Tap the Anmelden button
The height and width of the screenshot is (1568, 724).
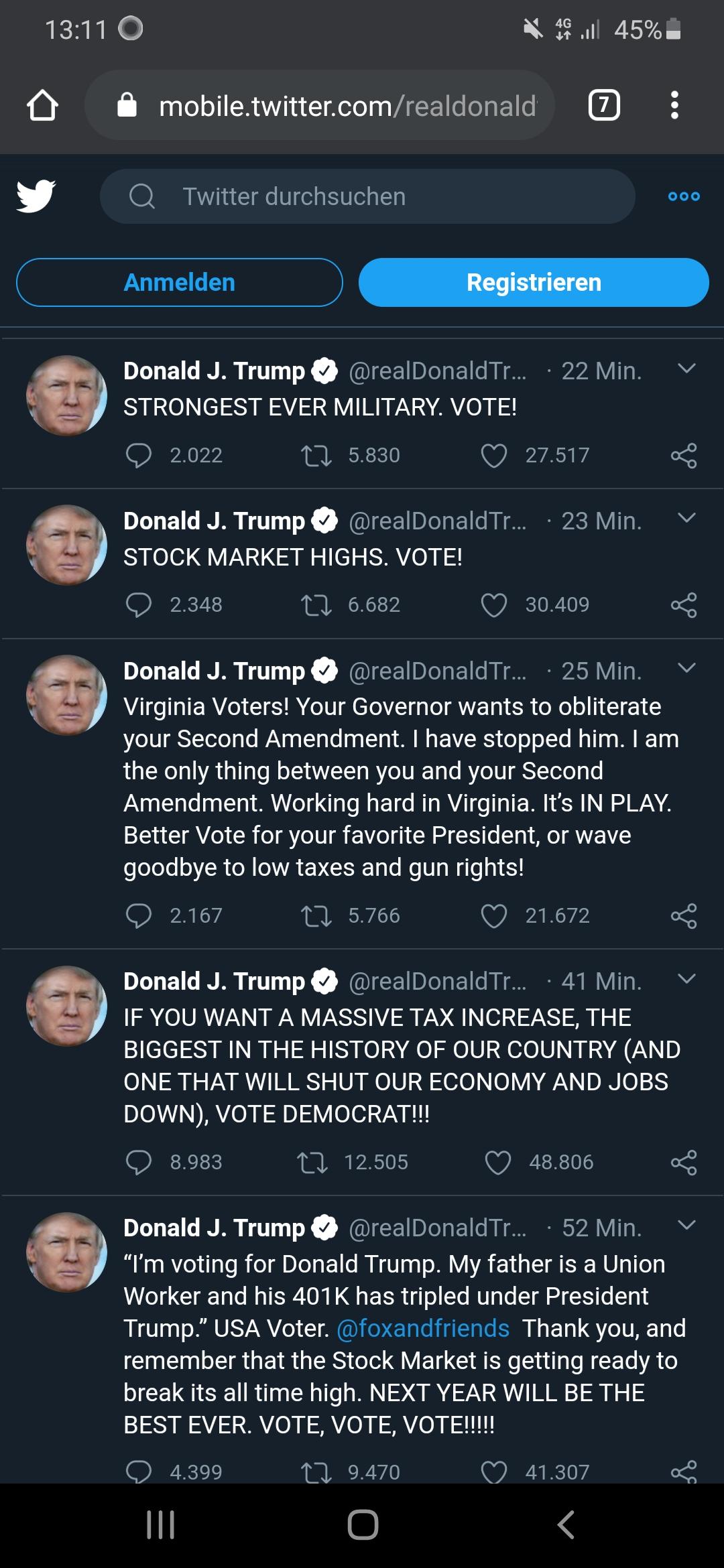pos(180,282)
